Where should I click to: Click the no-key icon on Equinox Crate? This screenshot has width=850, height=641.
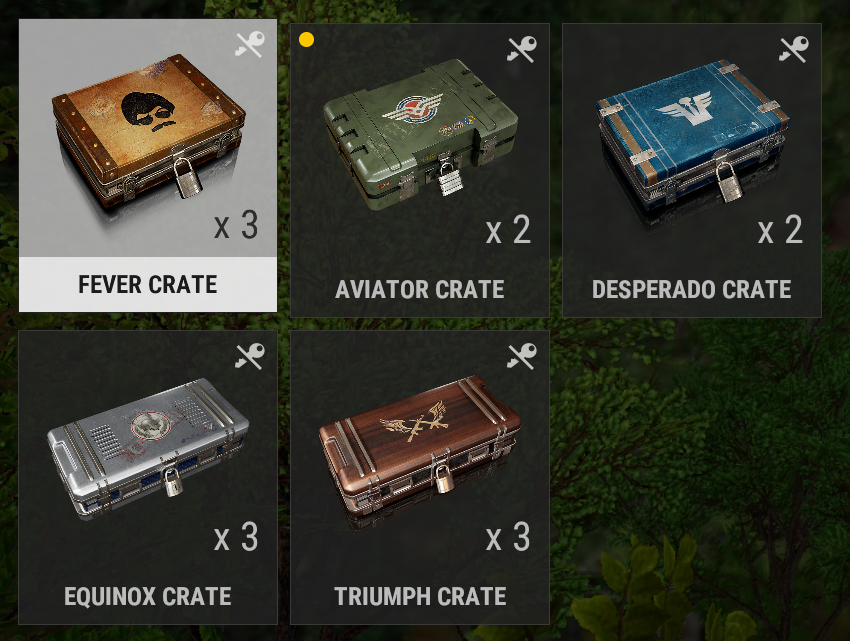[250, 356]
